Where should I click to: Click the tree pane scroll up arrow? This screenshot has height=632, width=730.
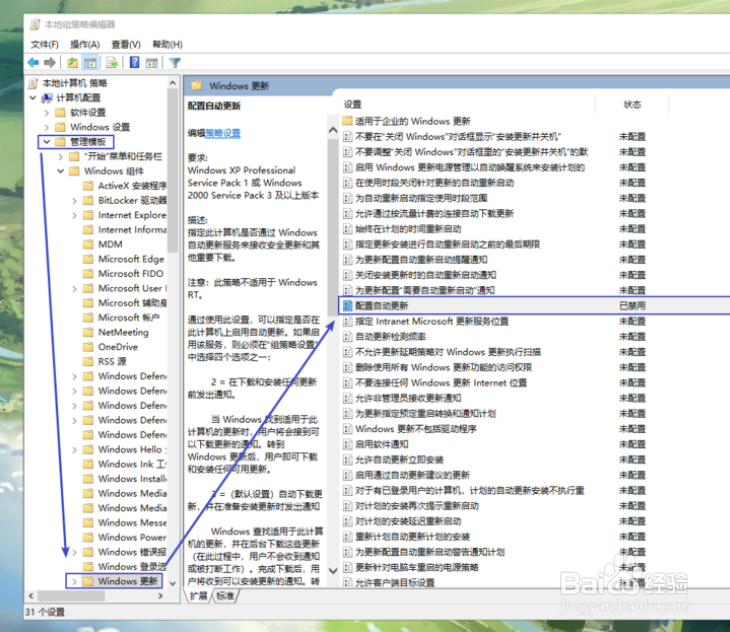coord(173,83)
